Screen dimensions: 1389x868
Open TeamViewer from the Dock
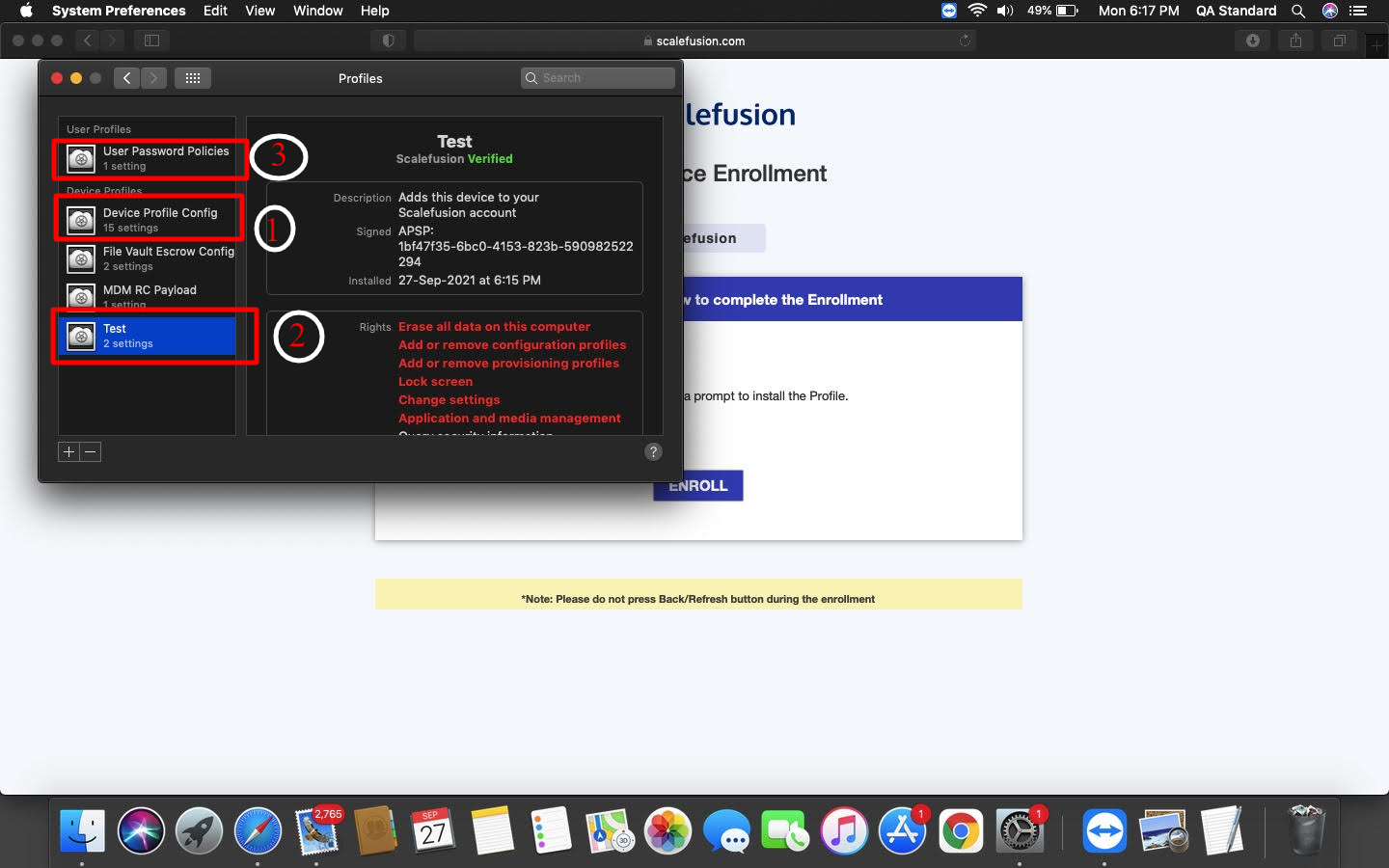coord(1104,830)
